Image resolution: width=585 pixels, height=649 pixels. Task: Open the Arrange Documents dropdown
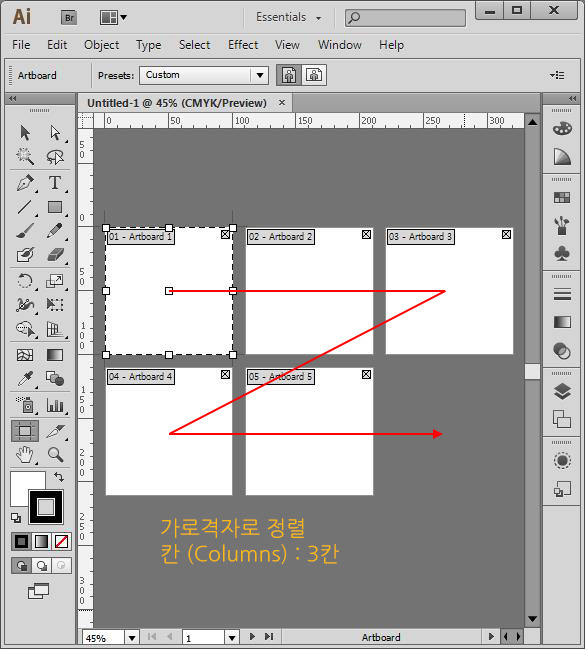(113, 17)
